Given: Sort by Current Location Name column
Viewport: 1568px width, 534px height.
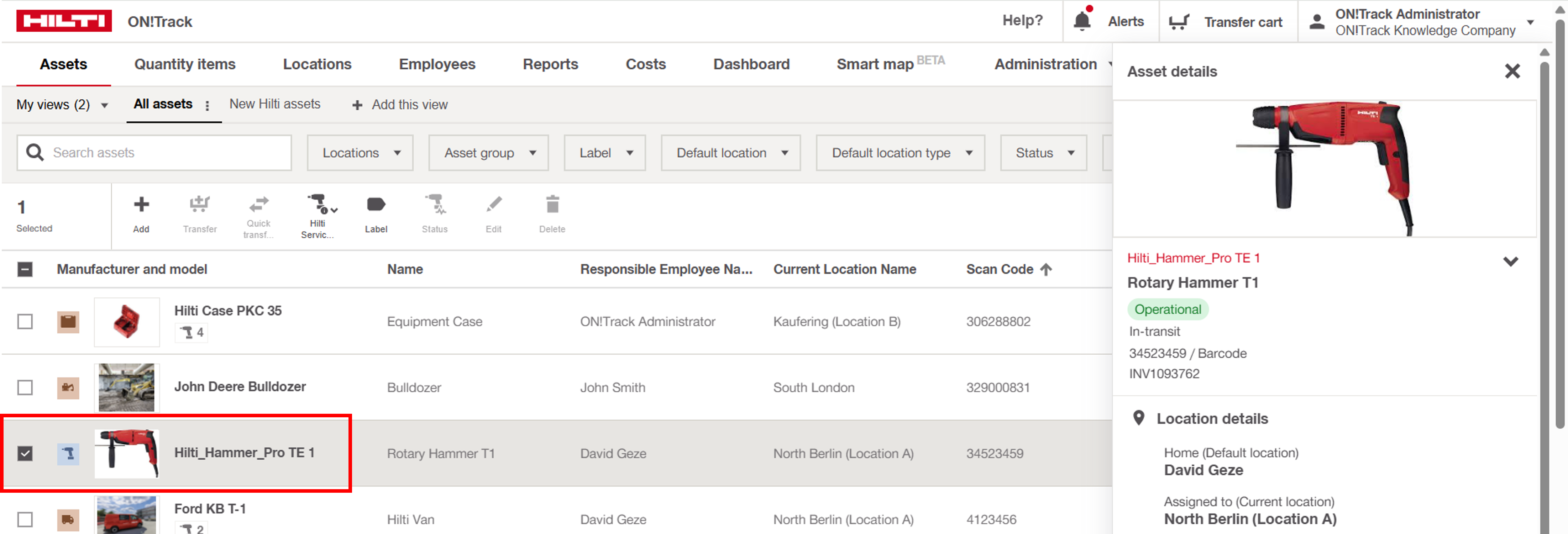Looking at the screenshot, I should pyautogui.click(x=845, y=269).
